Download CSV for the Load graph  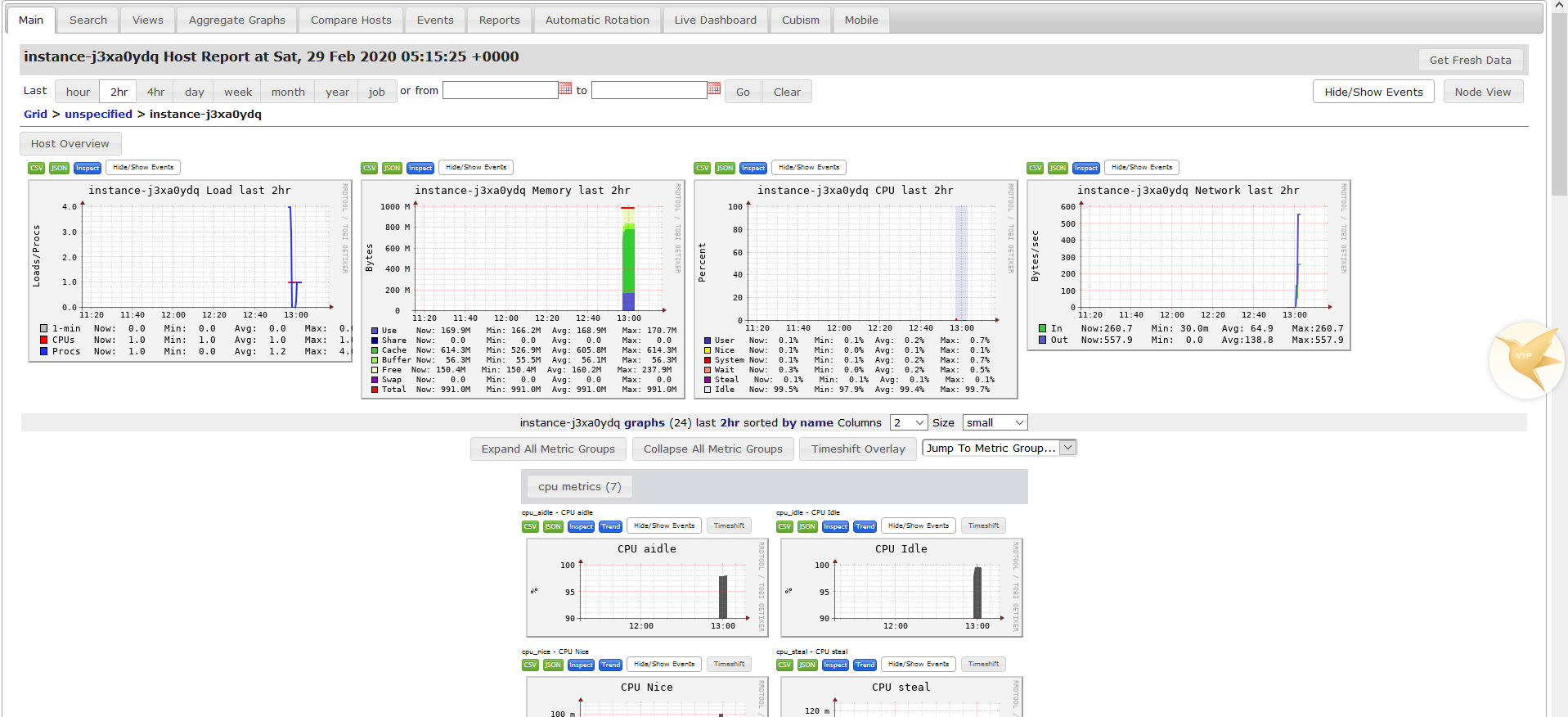coord(36,168)
